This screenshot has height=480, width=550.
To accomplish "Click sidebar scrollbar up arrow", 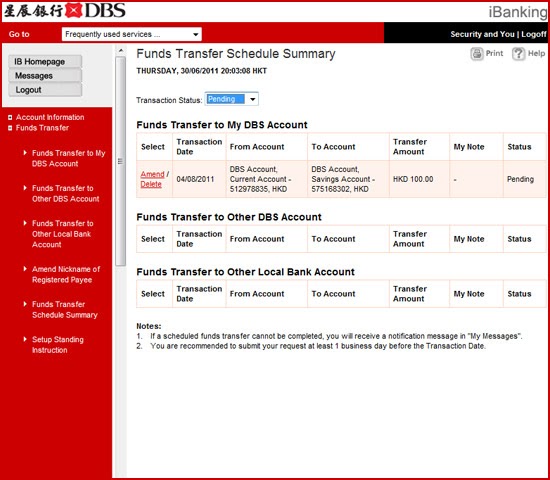I will pos(120,51).
